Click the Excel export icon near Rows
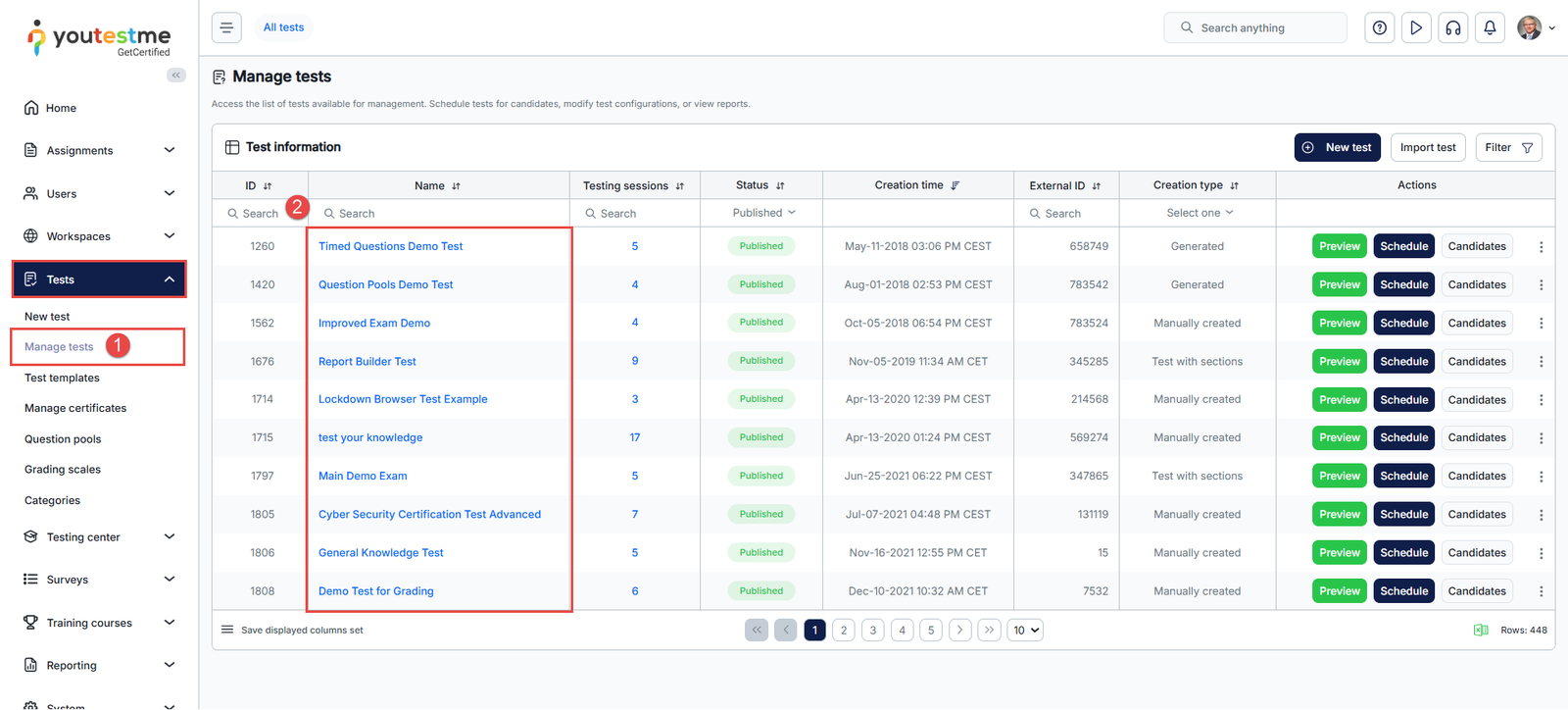Image resolution: width=1568 pixels, height=710 pixels. point(1481,631)
